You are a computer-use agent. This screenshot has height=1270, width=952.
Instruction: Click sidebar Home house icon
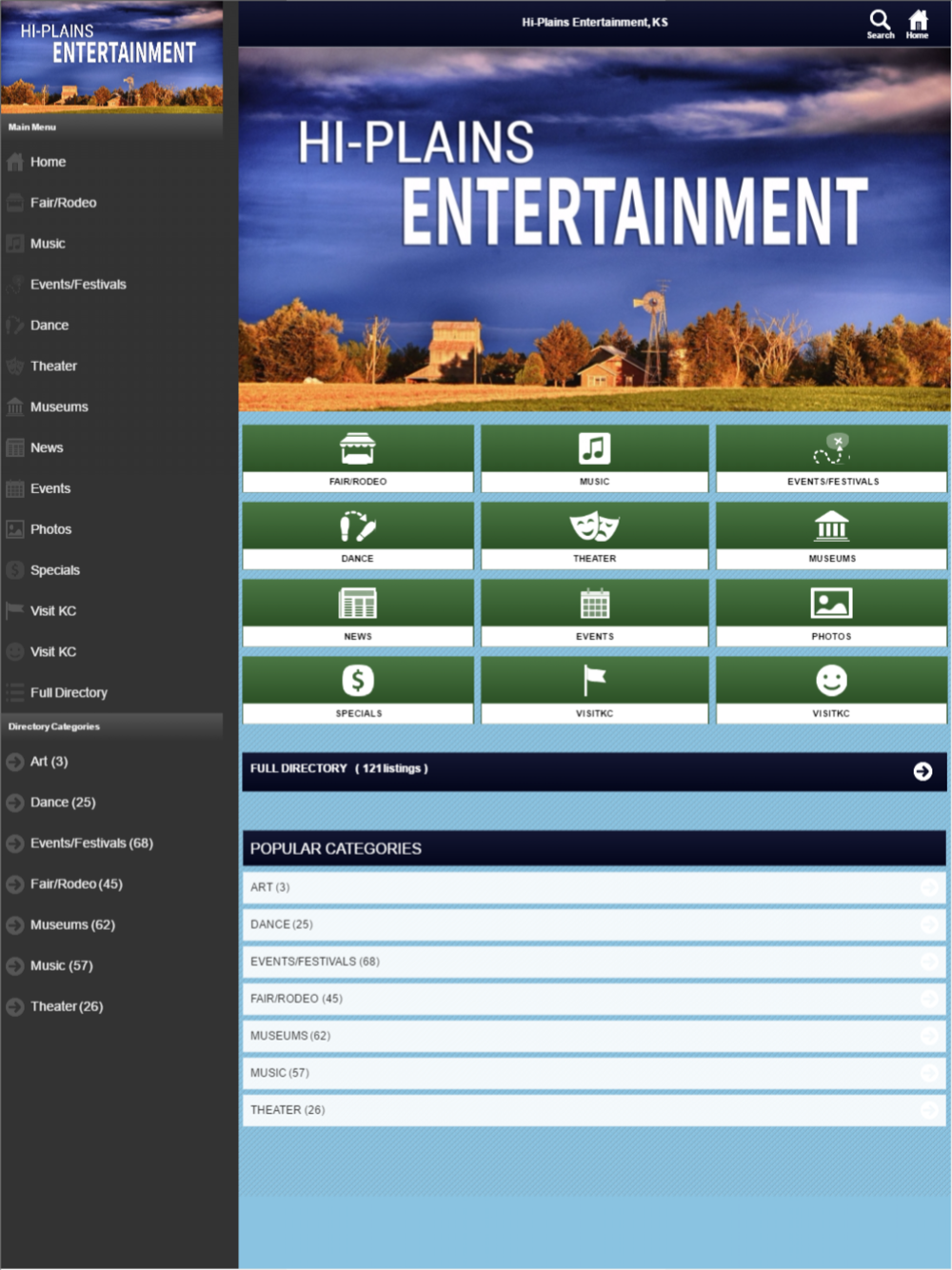point(15,162)
